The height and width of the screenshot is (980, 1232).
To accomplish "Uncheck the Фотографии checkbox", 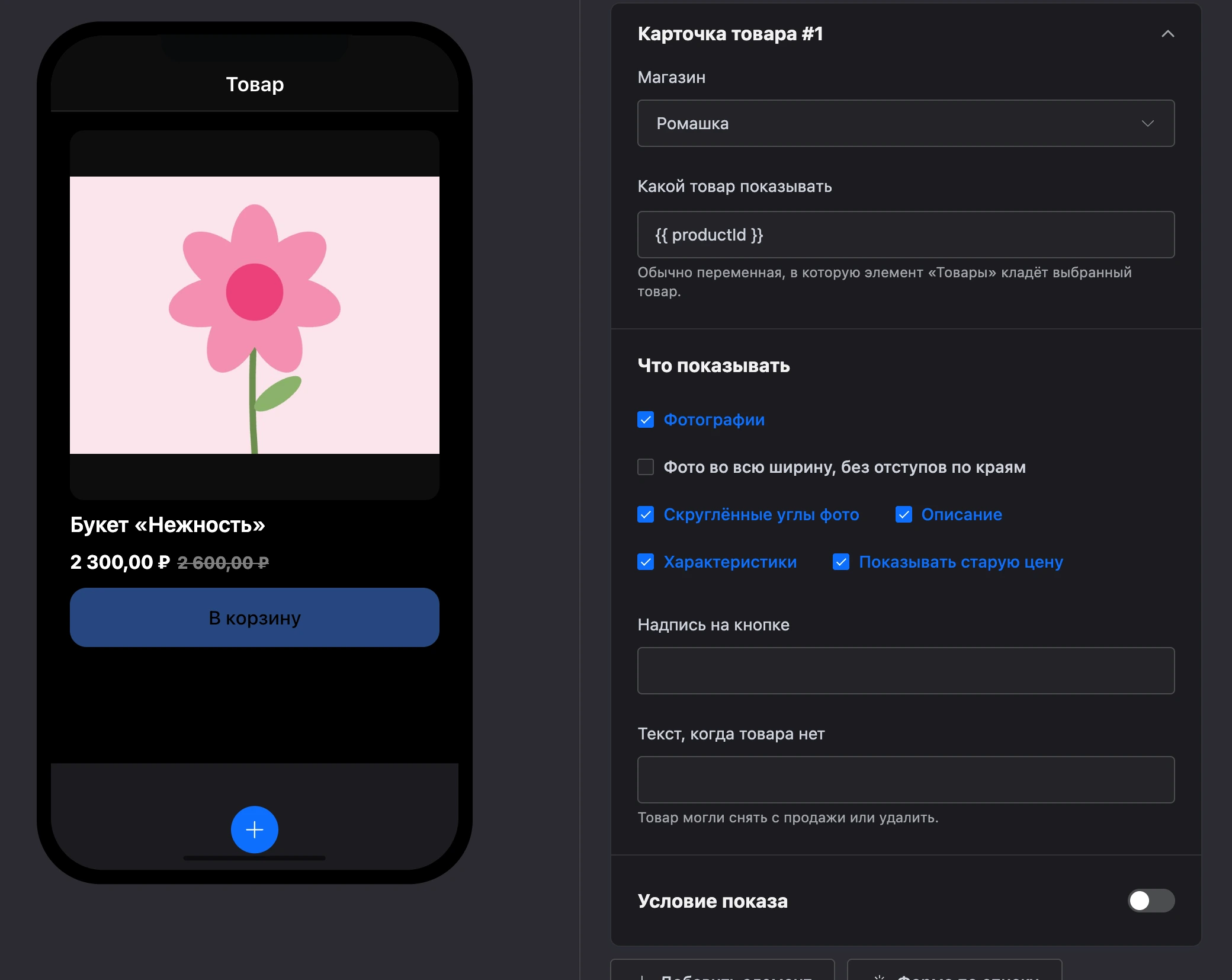I will click(646, 419).
